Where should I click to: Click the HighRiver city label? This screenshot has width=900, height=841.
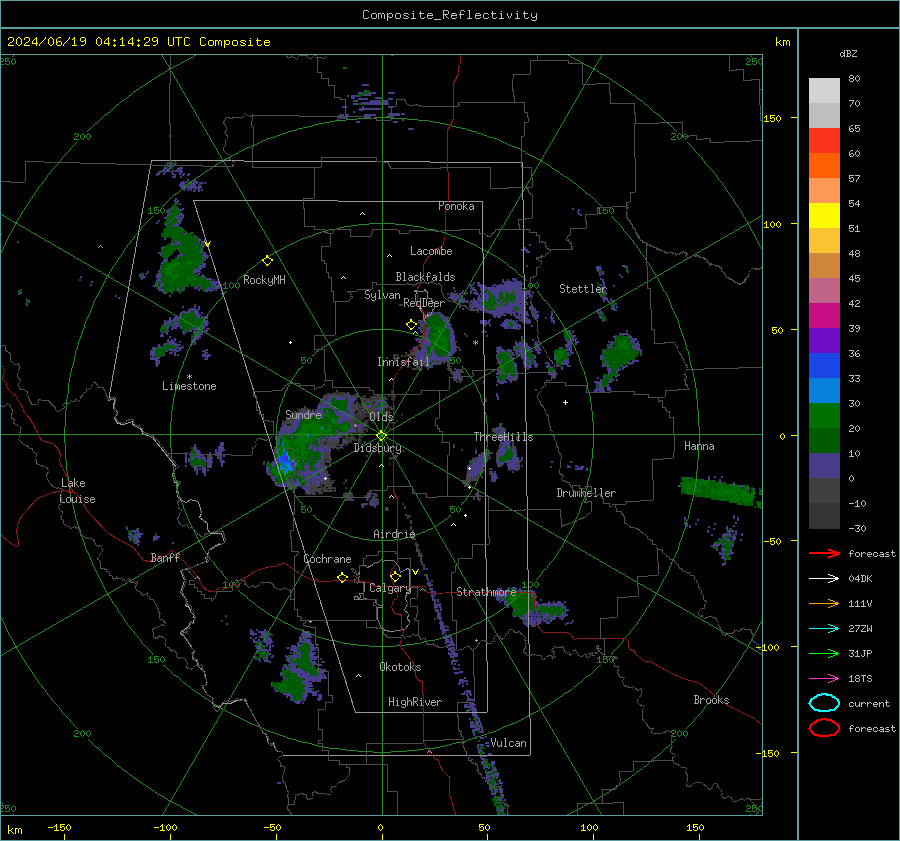coord(415,702)
